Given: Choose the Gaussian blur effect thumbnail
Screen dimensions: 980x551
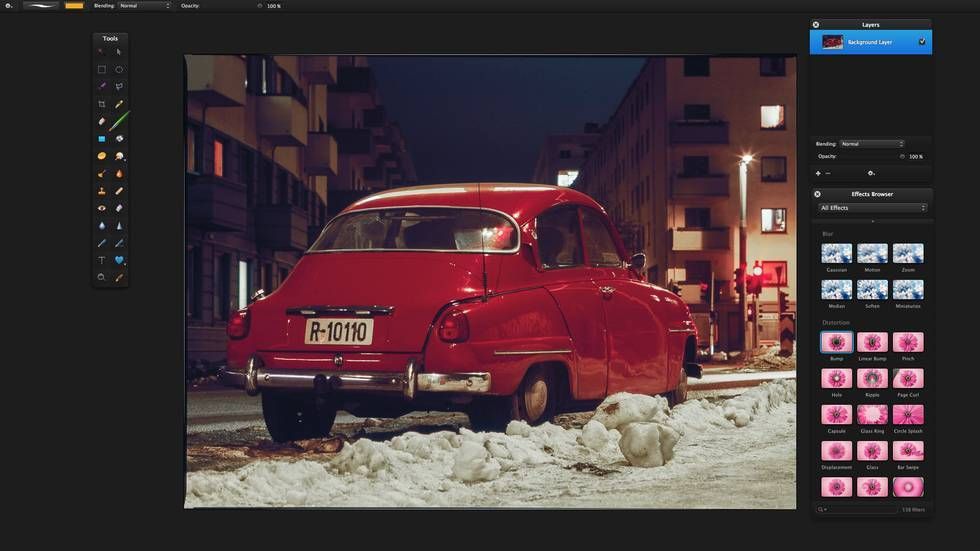Looking at the screenshot, I should (x=836, y=254).
